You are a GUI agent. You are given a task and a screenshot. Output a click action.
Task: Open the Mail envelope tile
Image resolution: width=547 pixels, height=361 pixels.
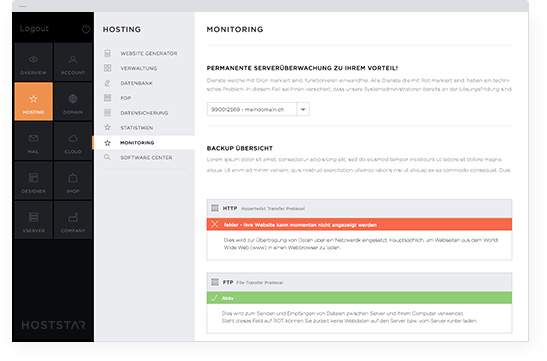coord(33,141)
